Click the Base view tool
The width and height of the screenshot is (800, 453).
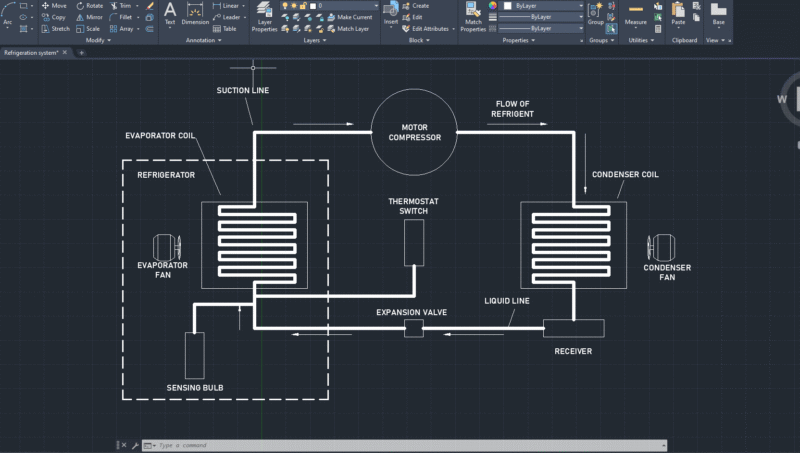click(x=718, y=14)
